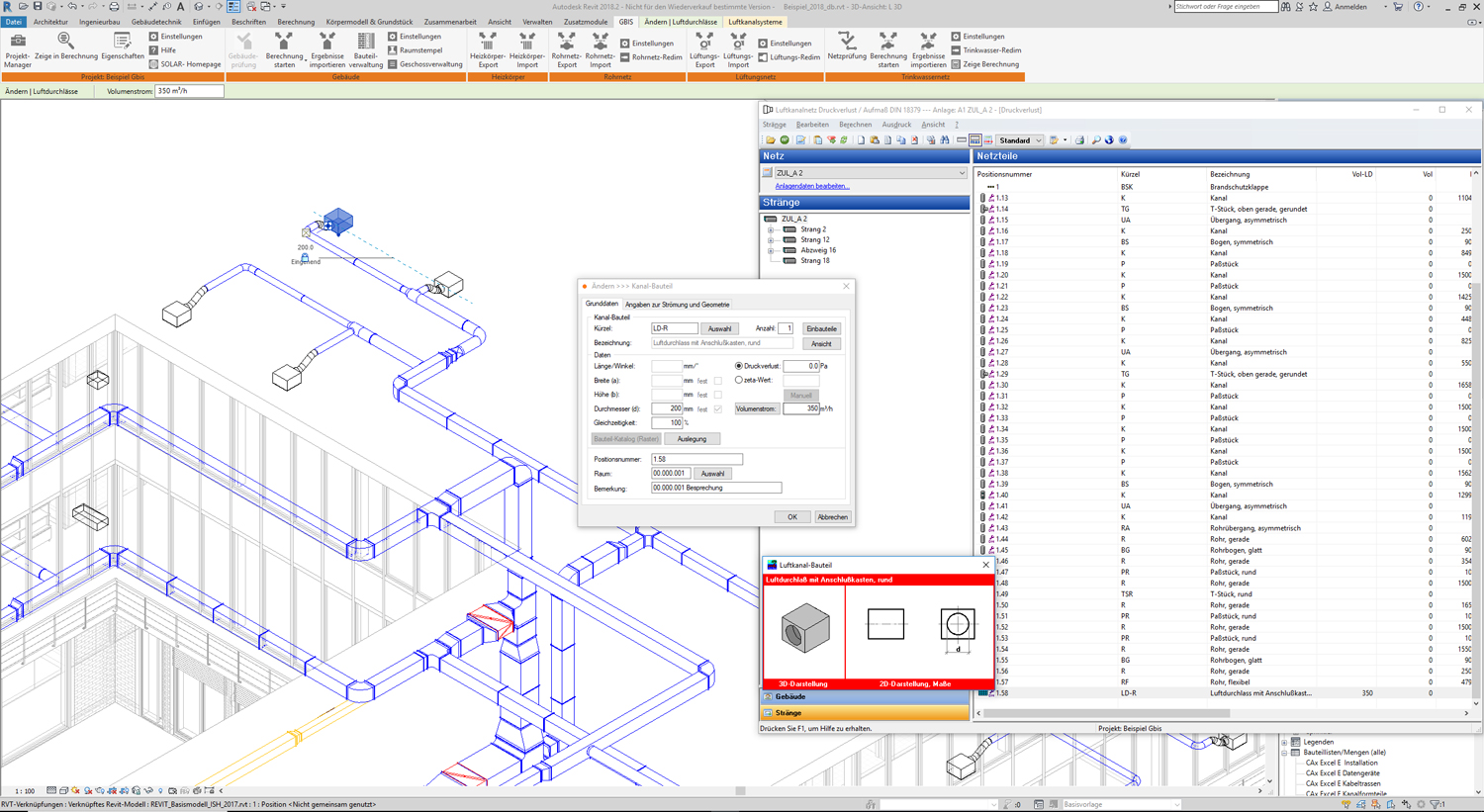
Task: Open Geschossverwaltung in the Gebäude panel
Action: click(x=424, y=64)
